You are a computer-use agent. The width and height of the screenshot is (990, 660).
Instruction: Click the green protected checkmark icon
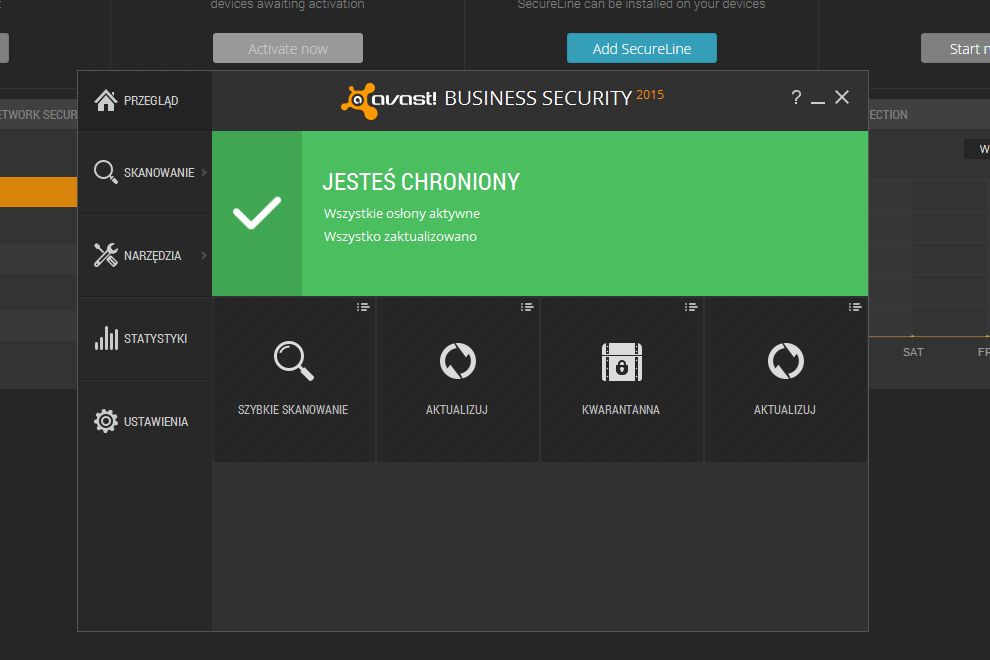[x=257, y=213]
